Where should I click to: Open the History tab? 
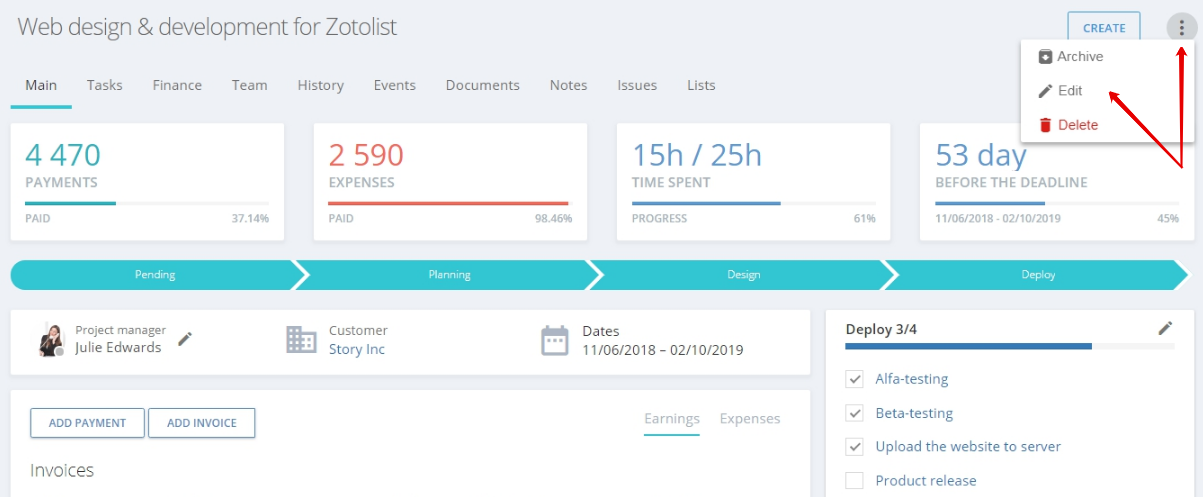[321, 85]
